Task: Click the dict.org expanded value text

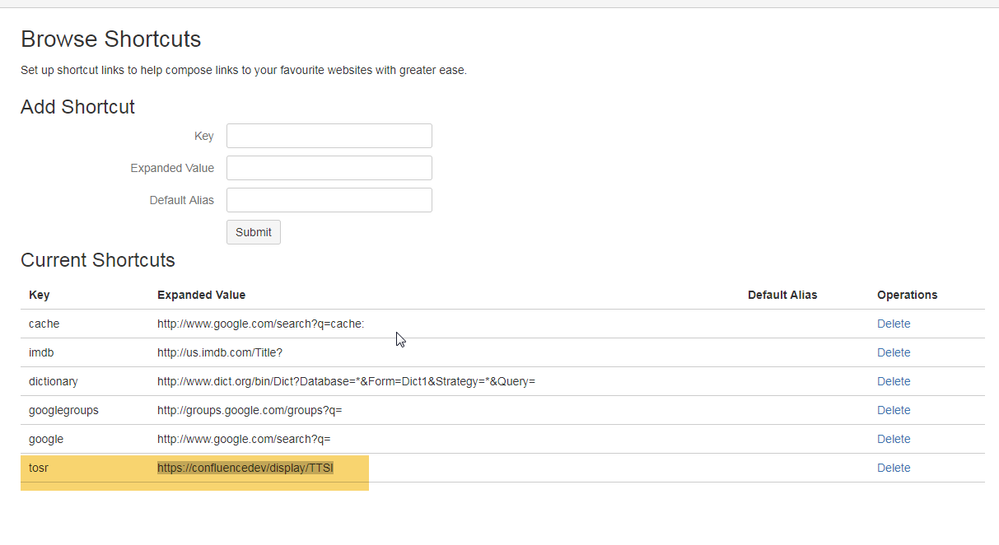Action: [x=346, y=382]
